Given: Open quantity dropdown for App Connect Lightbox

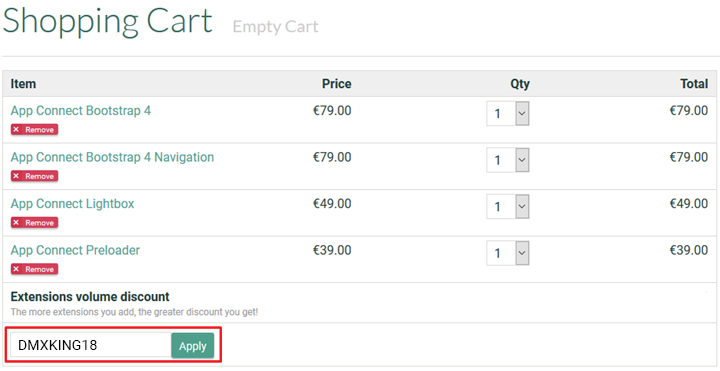Looking at the screenshot, I should click(x=507, y=206).
